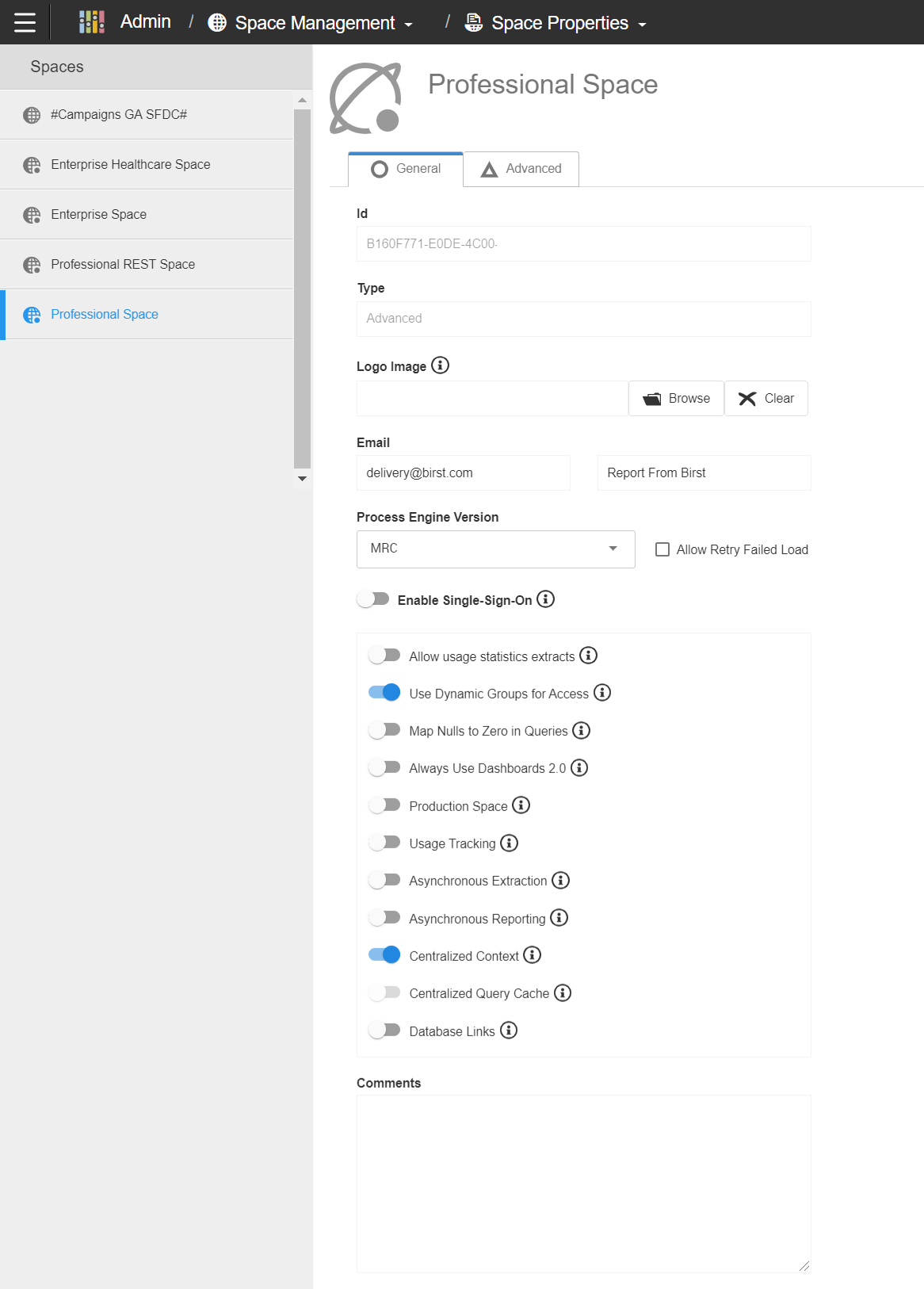Check the Allow Retry Failed Load box
Screen dimensions: 924x1289
(x=662, y=549)
